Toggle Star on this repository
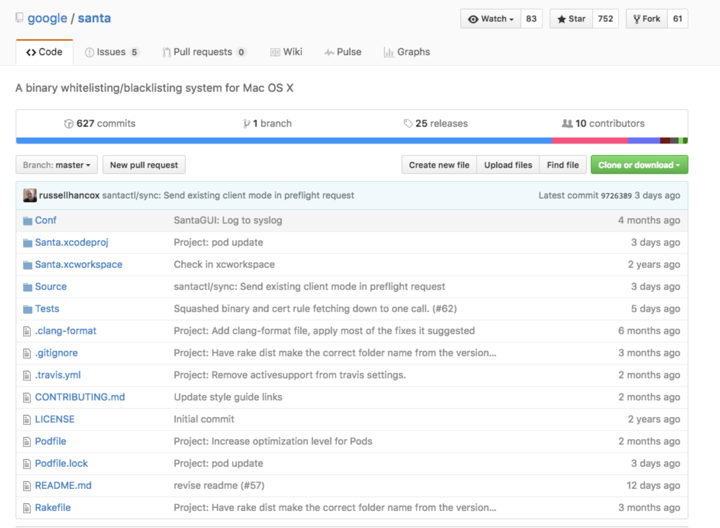 (571, 19)
